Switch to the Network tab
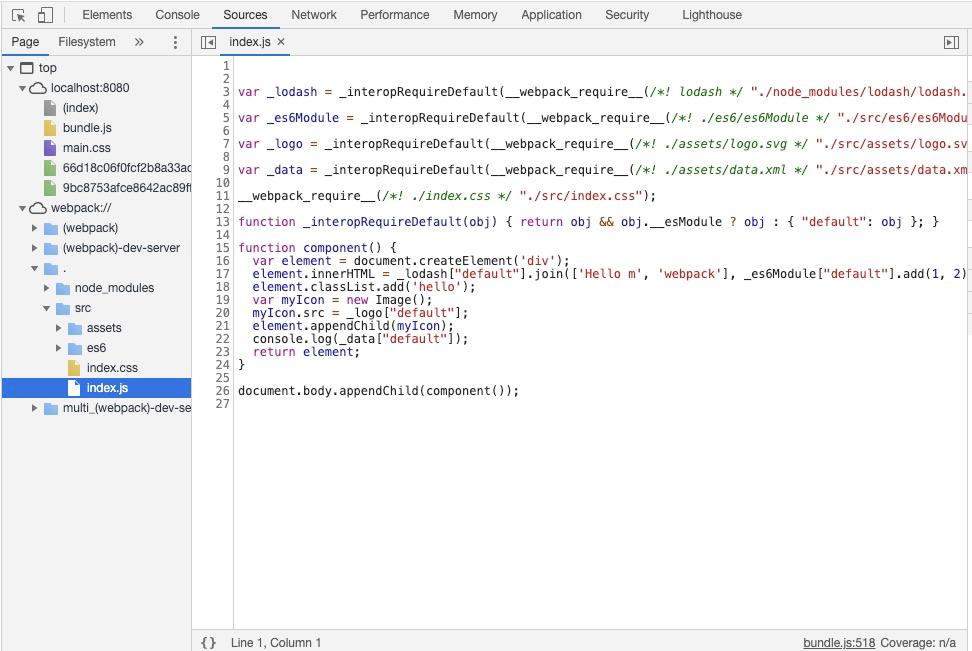Image resolution: width=972 pixels, height=651 pixels. pos(314,15)
